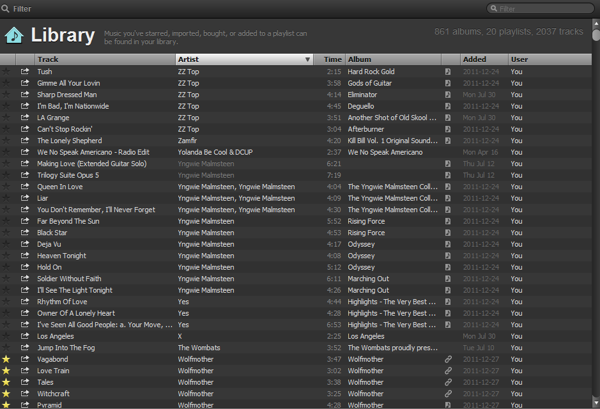Screen dimensions: 600x409
Task: Click sort arrow on Artist column
Action: 307,59
